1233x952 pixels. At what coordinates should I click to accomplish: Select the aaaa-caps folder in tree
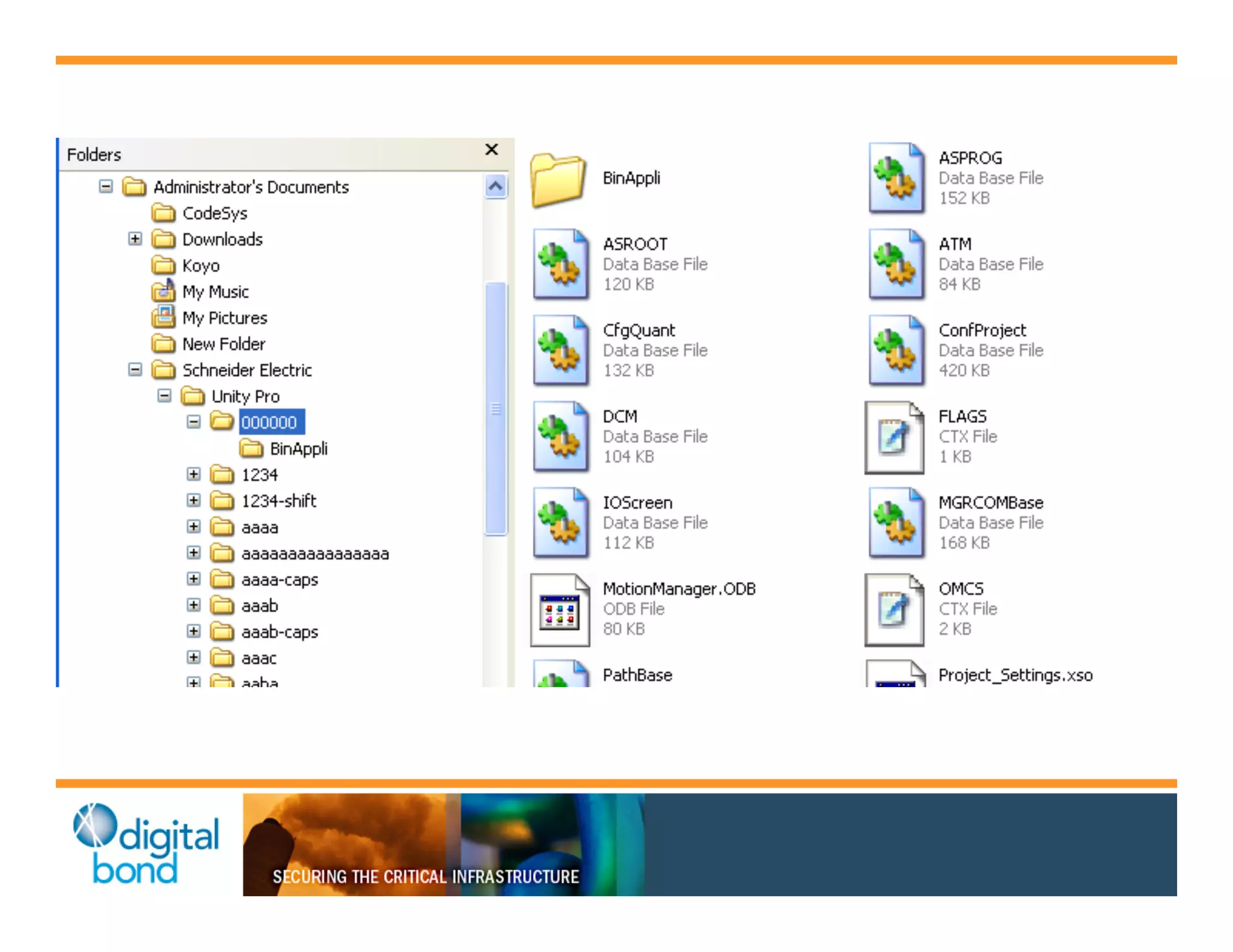pyautogui.click(x=279, y=580)
